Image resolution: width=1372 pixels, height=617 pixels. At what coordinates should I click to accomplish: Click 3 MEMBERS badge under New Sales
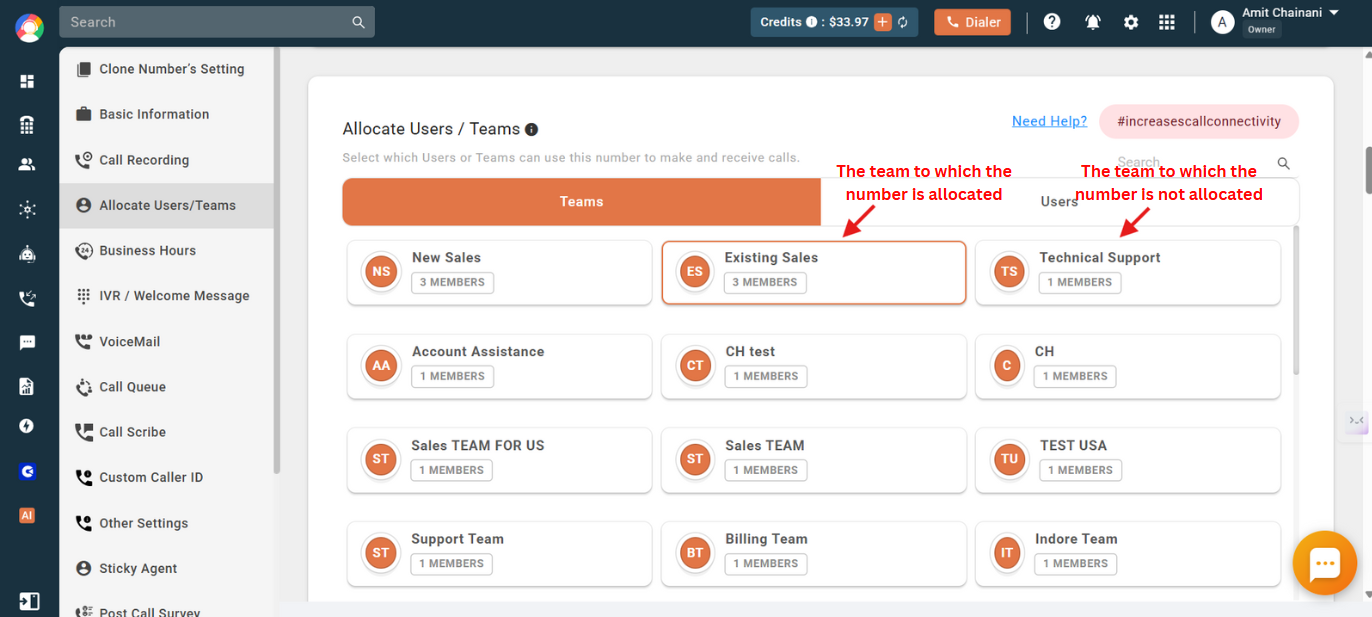tap(452, 282)
